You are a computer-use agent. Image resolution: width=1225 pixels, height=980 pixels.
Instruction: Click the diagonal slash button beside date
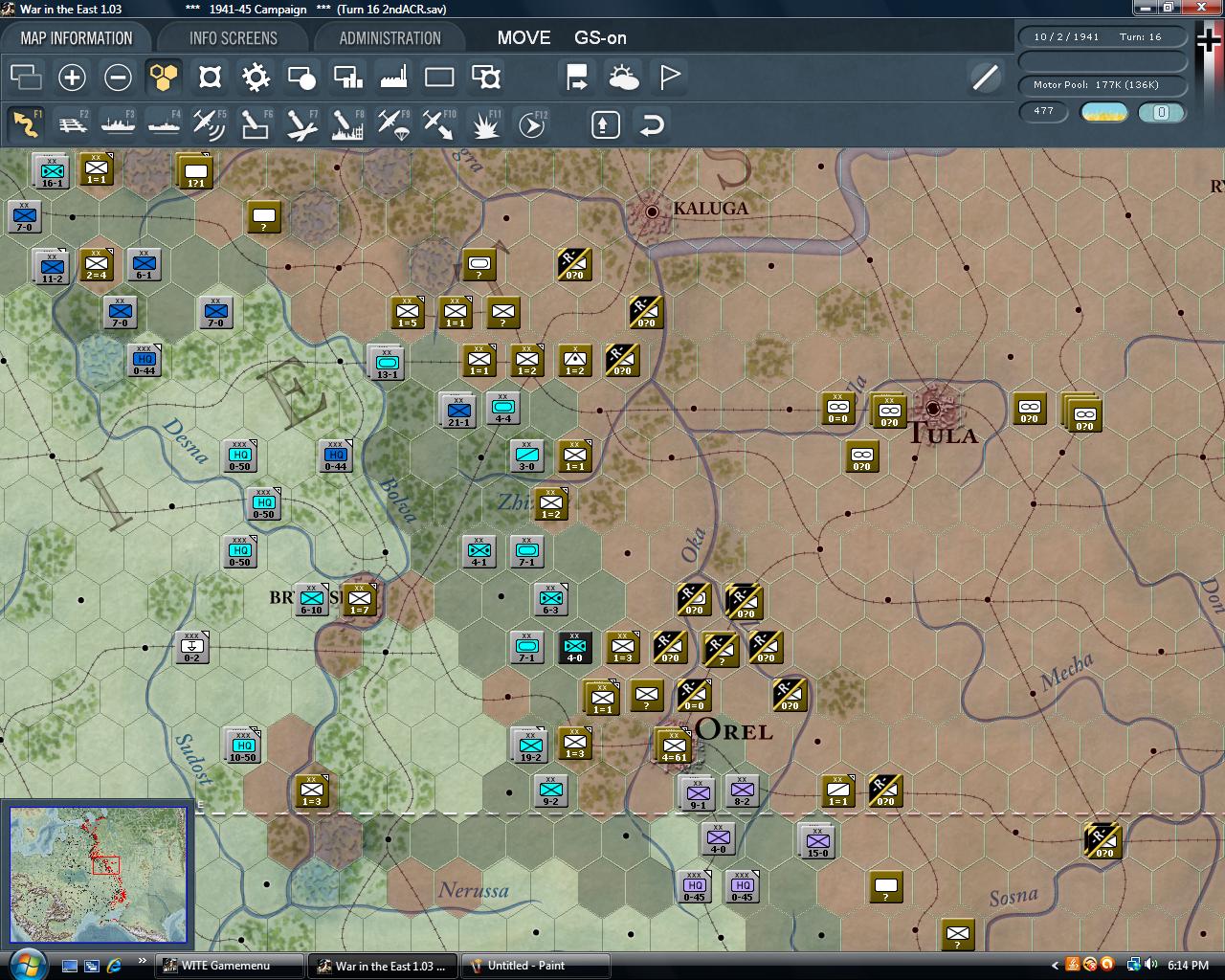pyautogui.click(x=985, y=78)
